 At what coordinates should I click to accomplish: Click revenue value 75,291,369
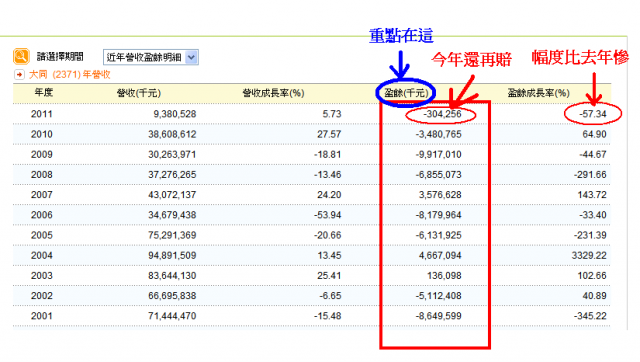pos(172,235)
